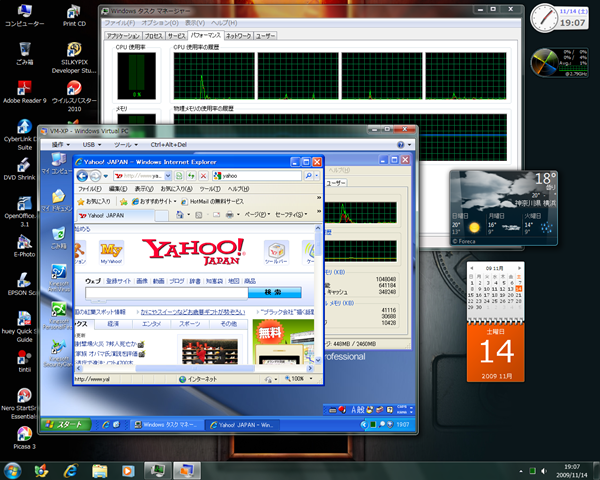Switch to the ネットワーク tab in Task Manager

238,35
